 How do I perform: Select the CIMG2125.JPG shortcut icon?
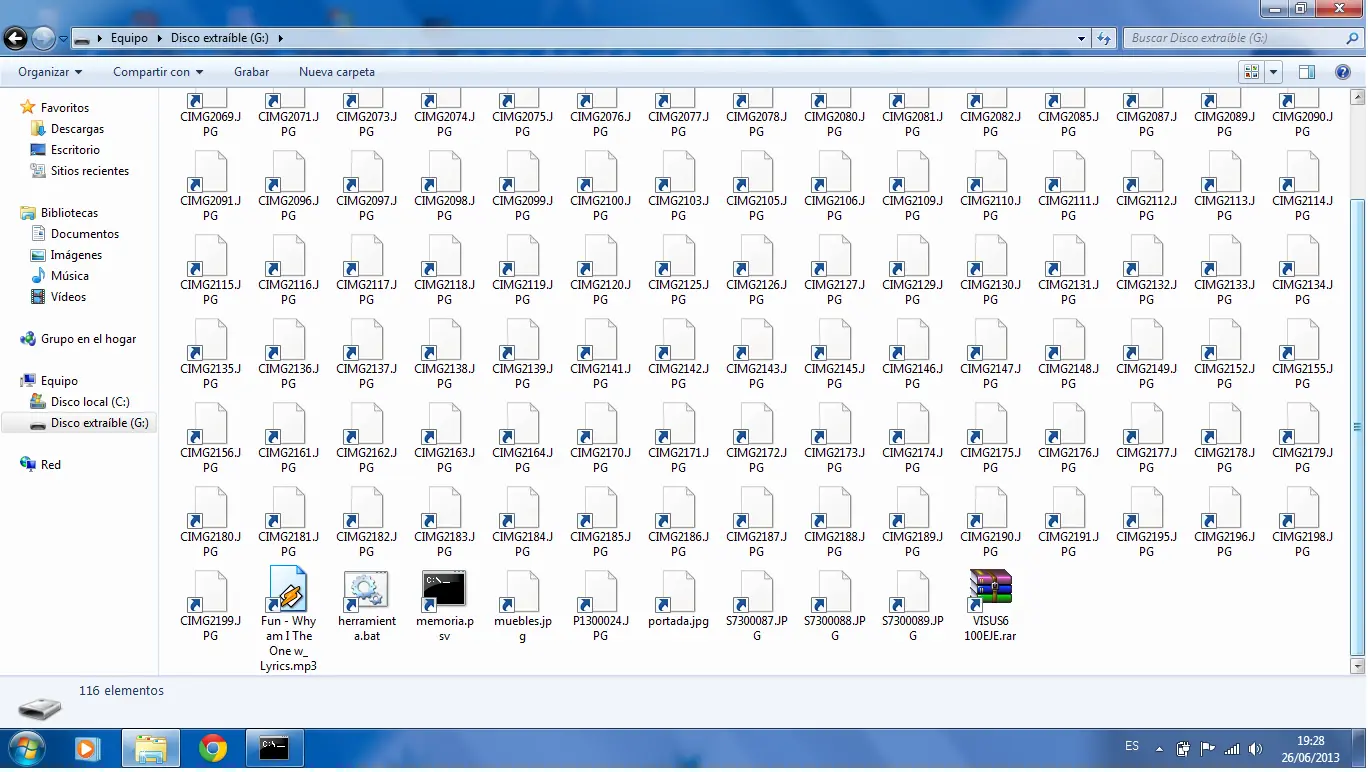tap(678, 255)
